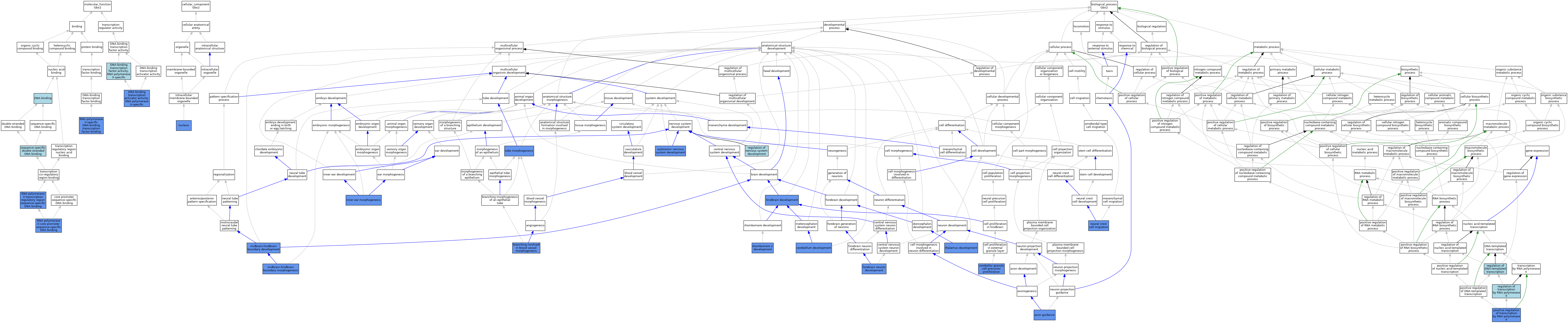Select the nucleic acid metabolic process node
Screen dimensions: 1568x323
[1365, 151]
